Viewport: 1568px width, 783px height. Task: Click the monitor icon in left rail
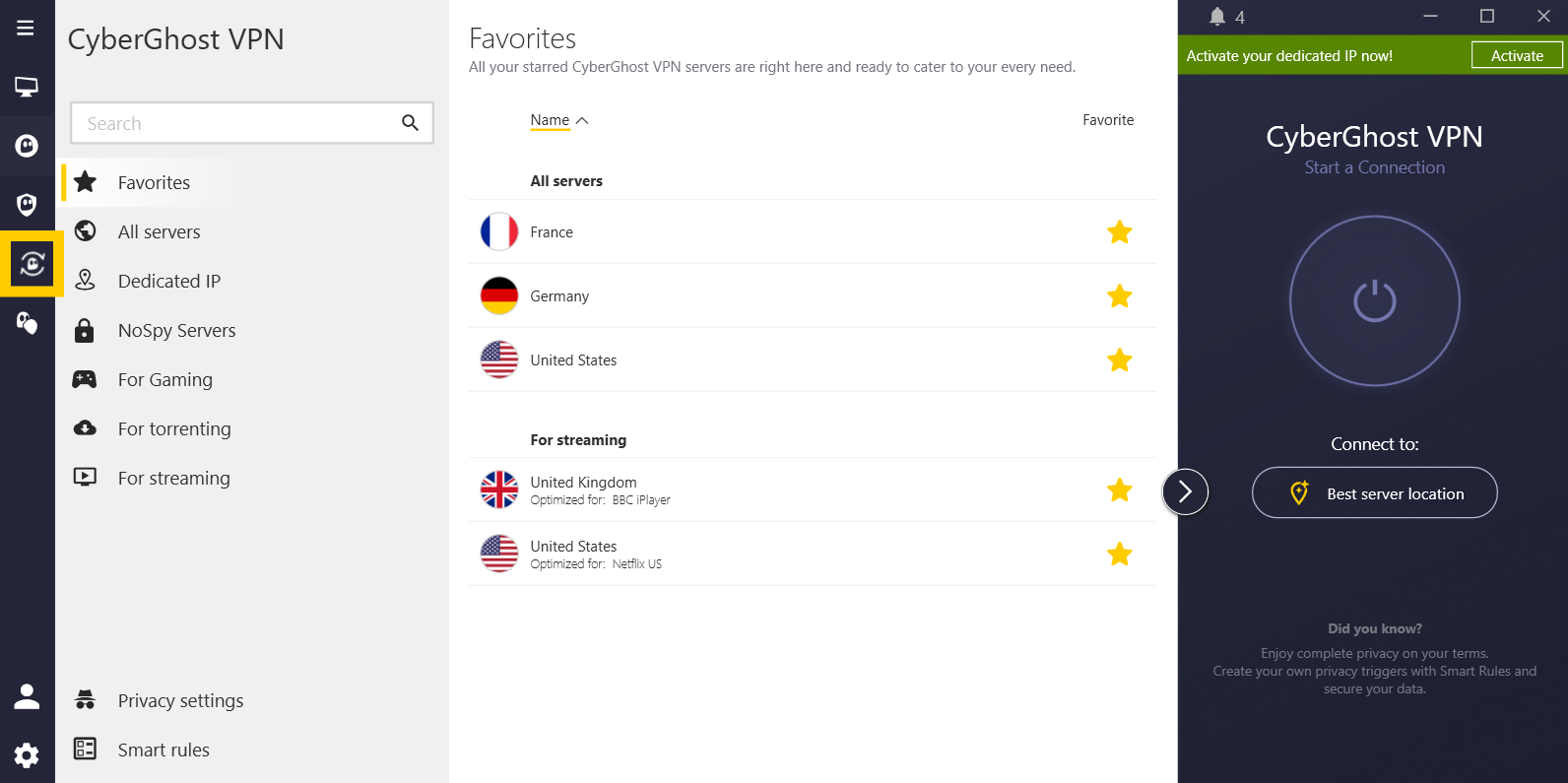coord(27,87)
